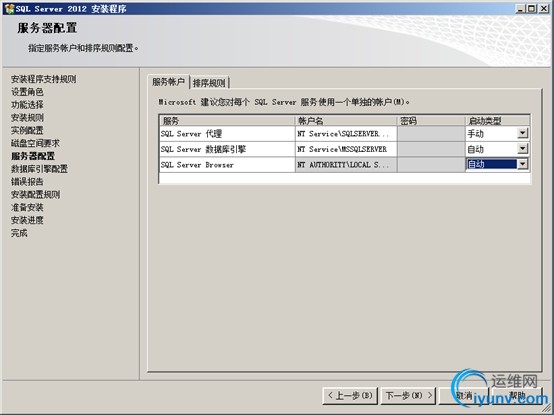Click the 帮助 help button
Viewport: 554px width, 415px height.
pos(517,396)
